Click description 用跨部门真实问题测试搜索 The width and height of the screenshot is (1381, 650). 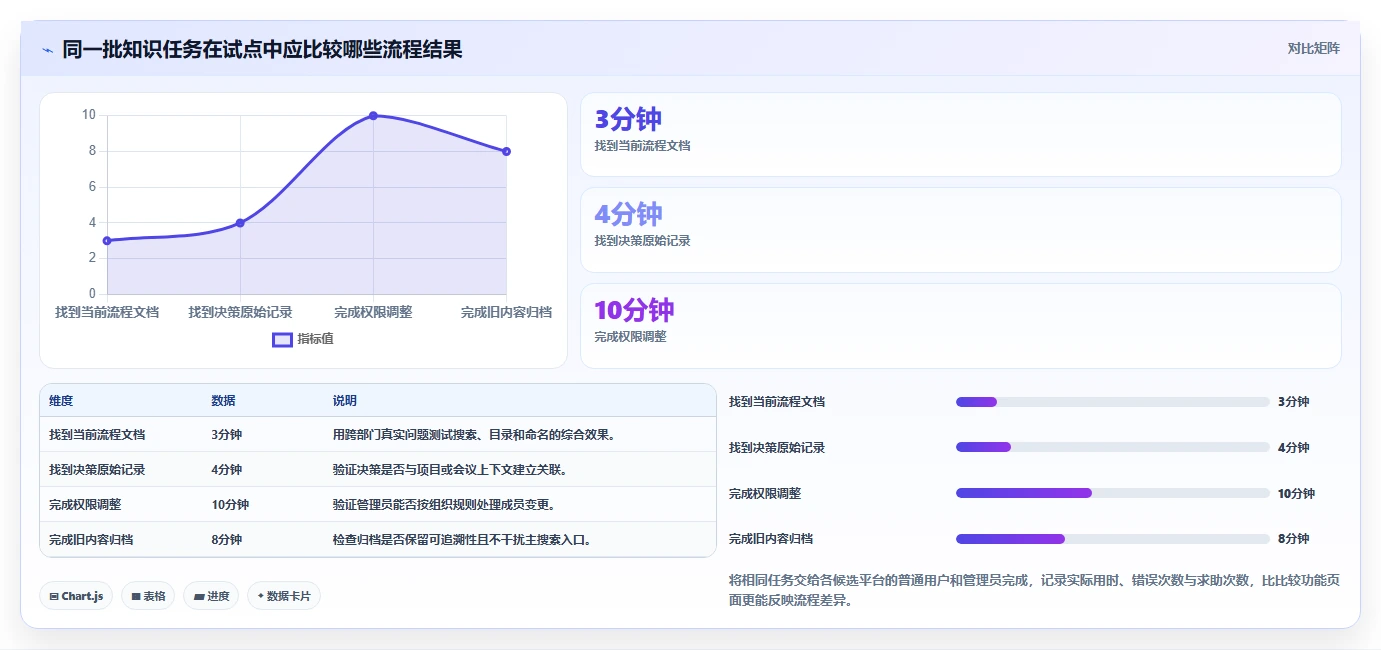(474, 435)
